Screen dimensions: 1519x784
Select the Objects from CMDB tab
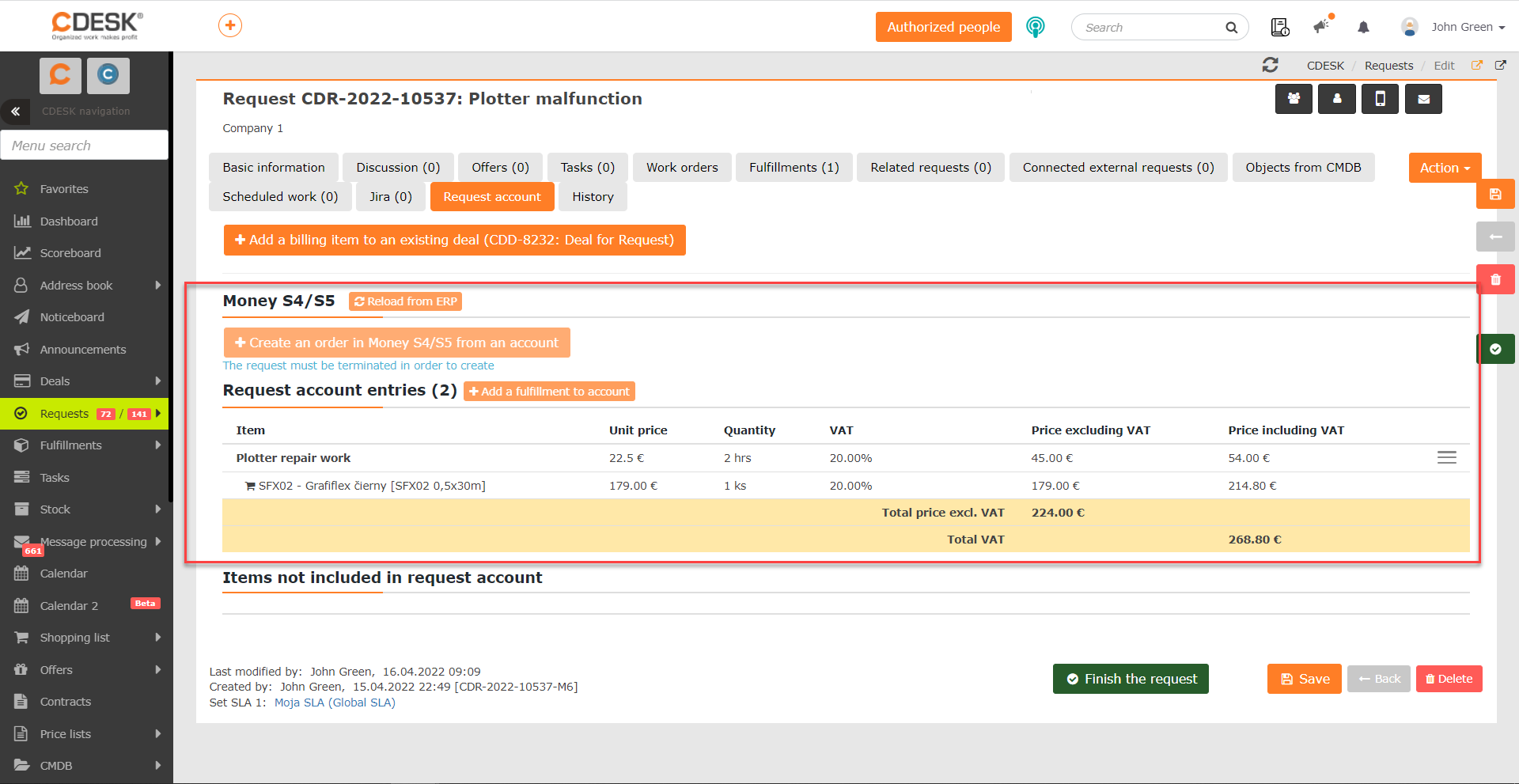tap(1303, 168)
